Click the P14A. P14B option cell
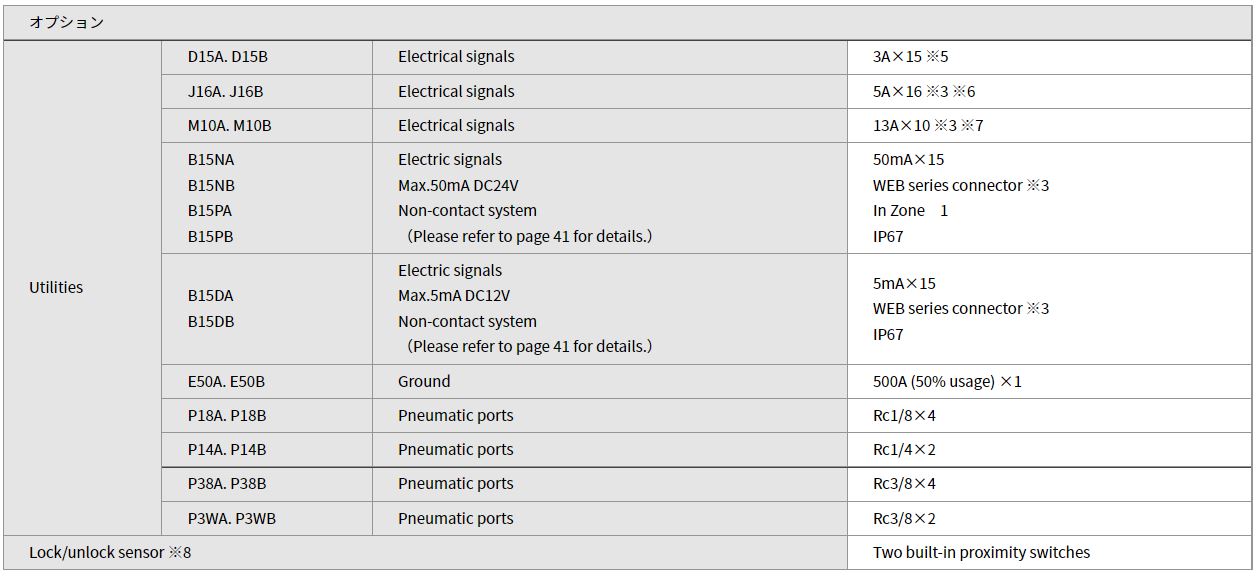Screen dimensions: 1259x577 (267, 450)
